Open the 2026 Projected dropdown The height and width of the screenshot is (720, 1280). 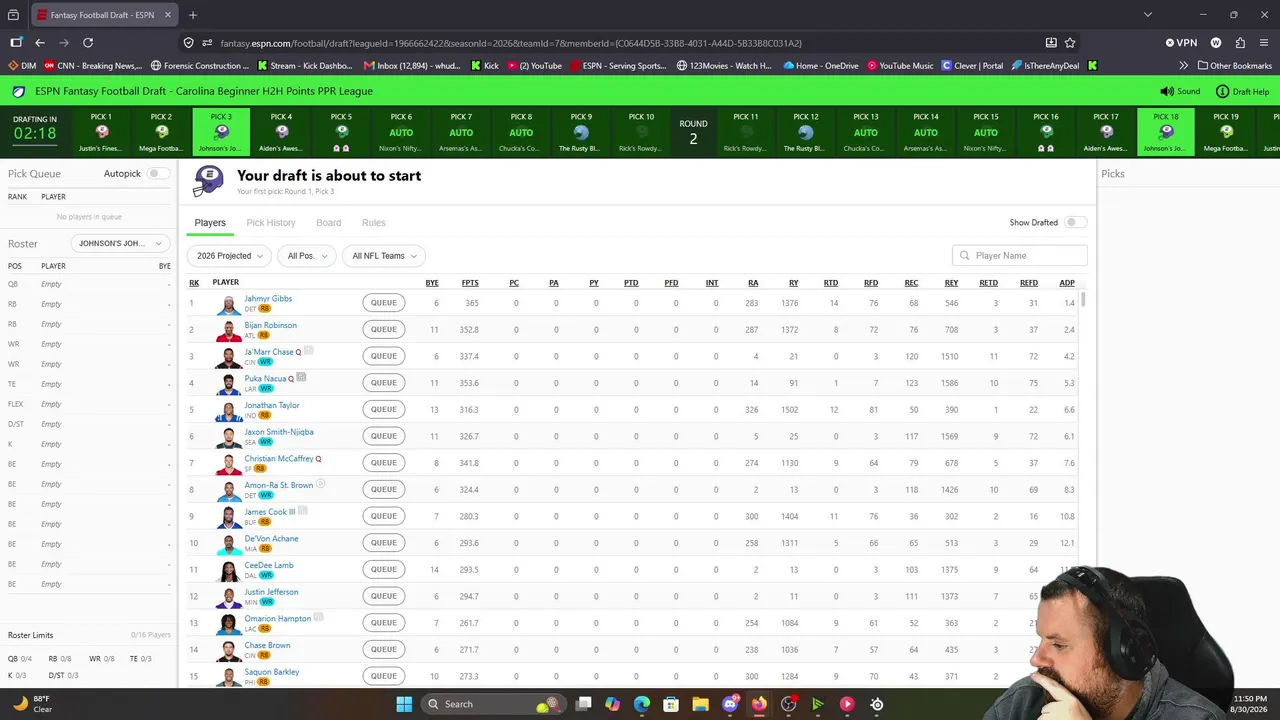[x=231, y=256]
